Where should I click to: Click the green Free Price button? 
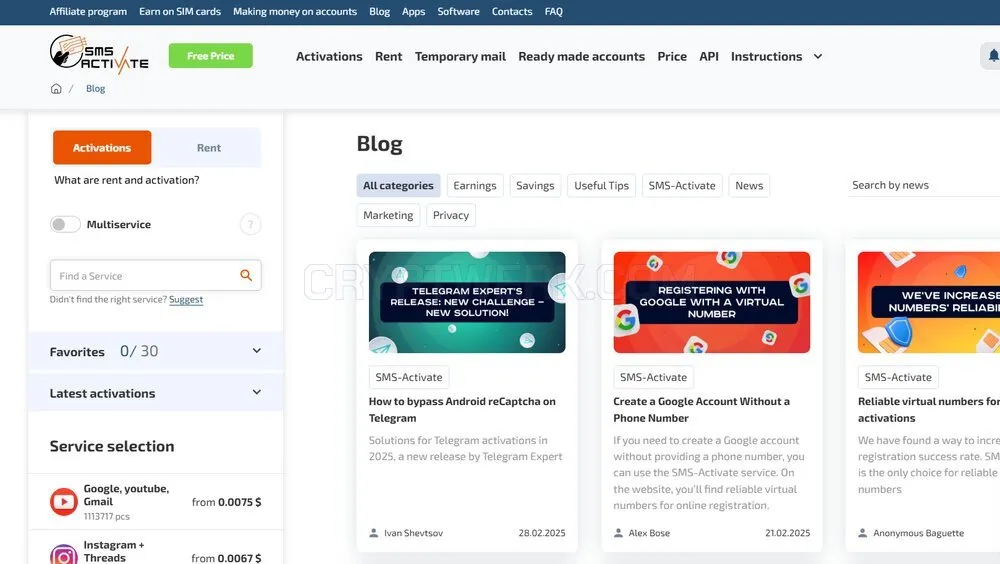tap(210, 56)
